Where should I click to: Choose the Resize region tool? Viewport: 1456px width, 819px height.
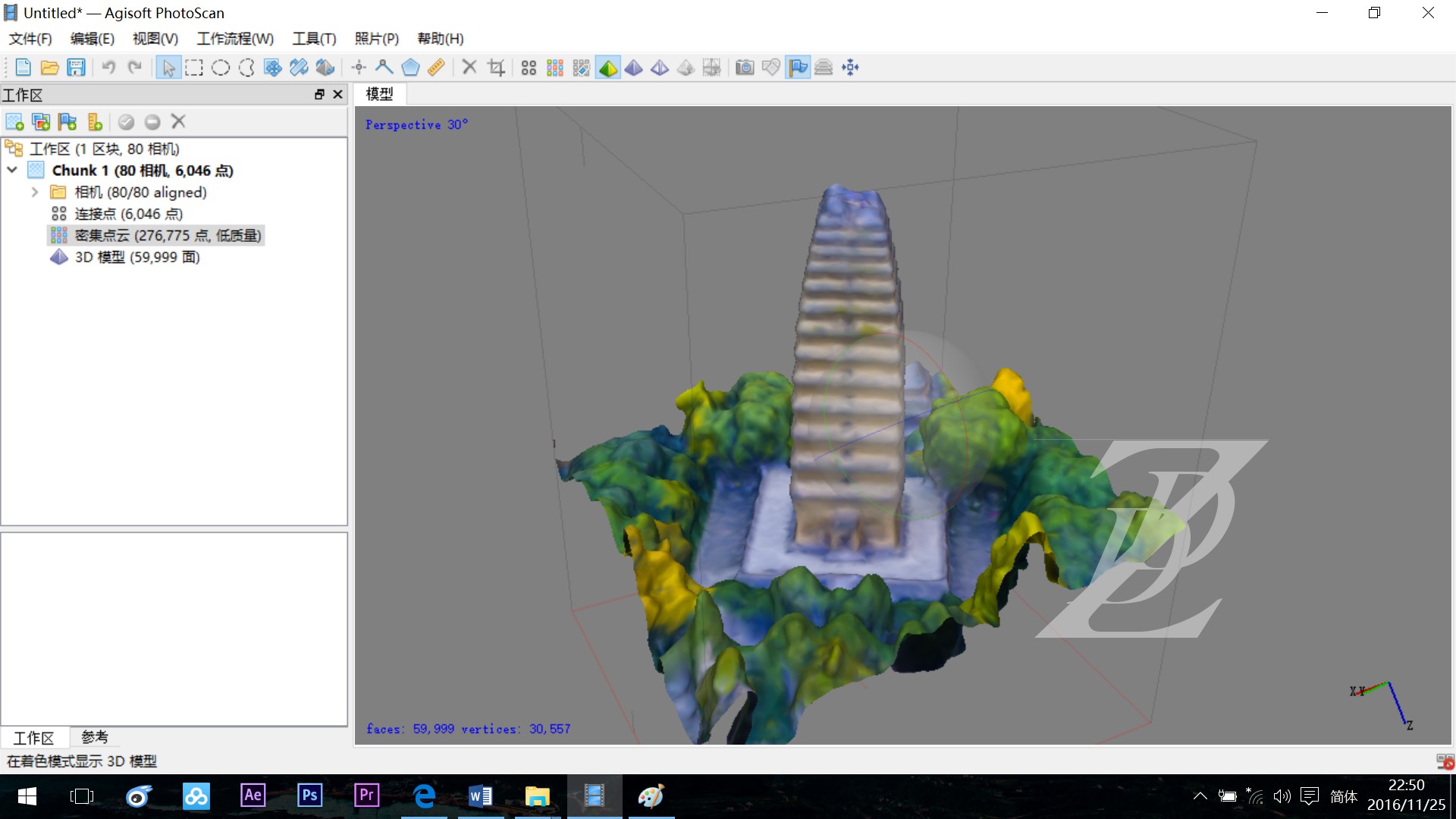pos(299,67)
